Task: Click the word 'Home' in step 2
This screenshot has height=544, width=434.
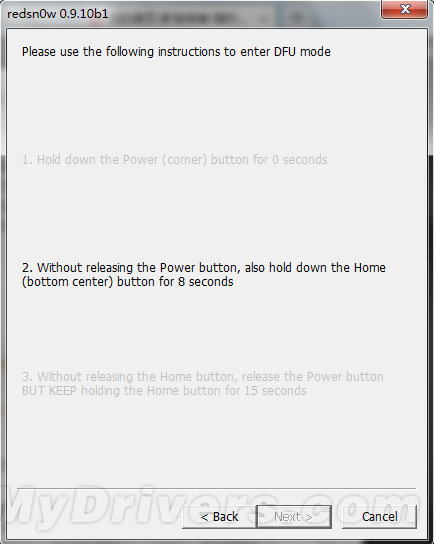Action: (x=370, y=268)
